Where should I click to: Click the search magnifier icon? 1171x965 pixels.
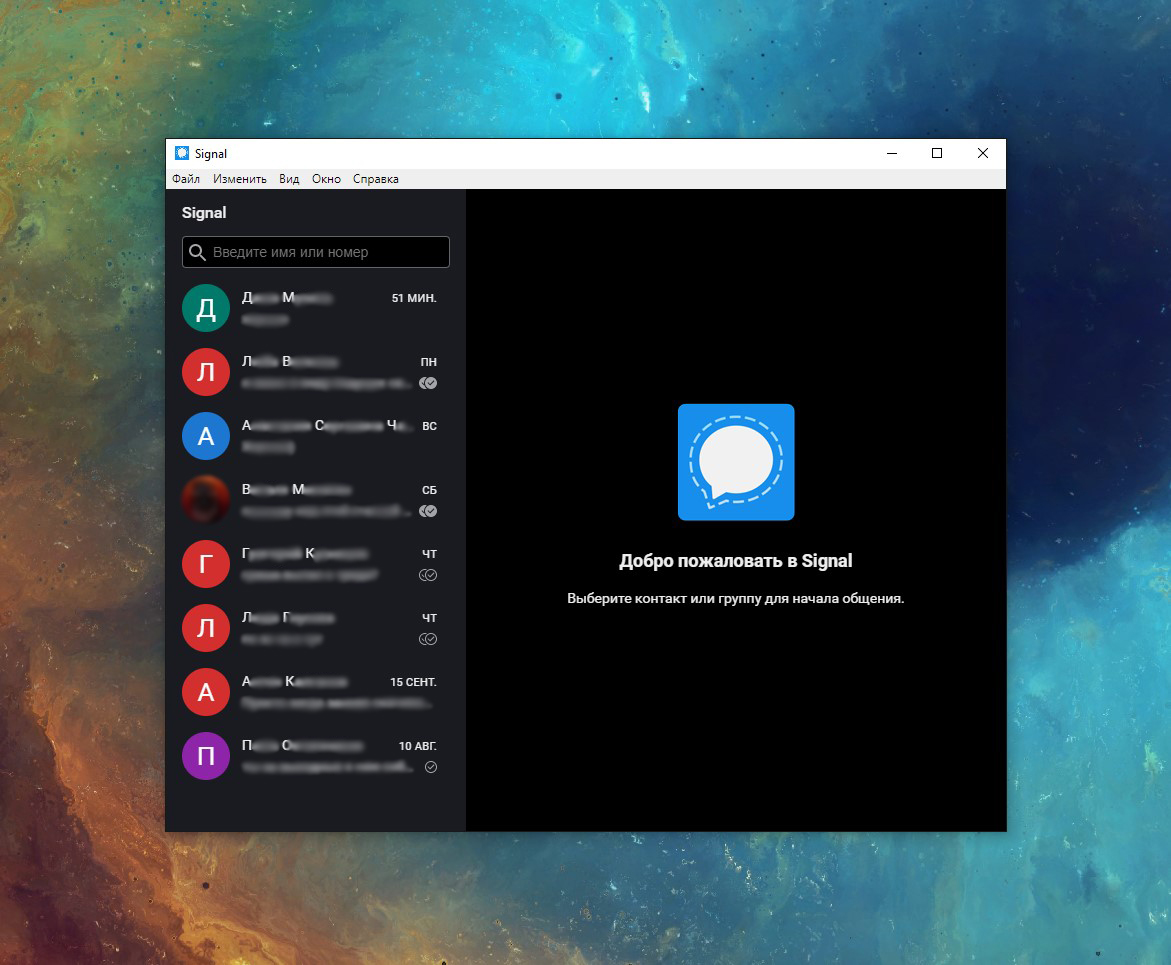(x=197, y=252)
